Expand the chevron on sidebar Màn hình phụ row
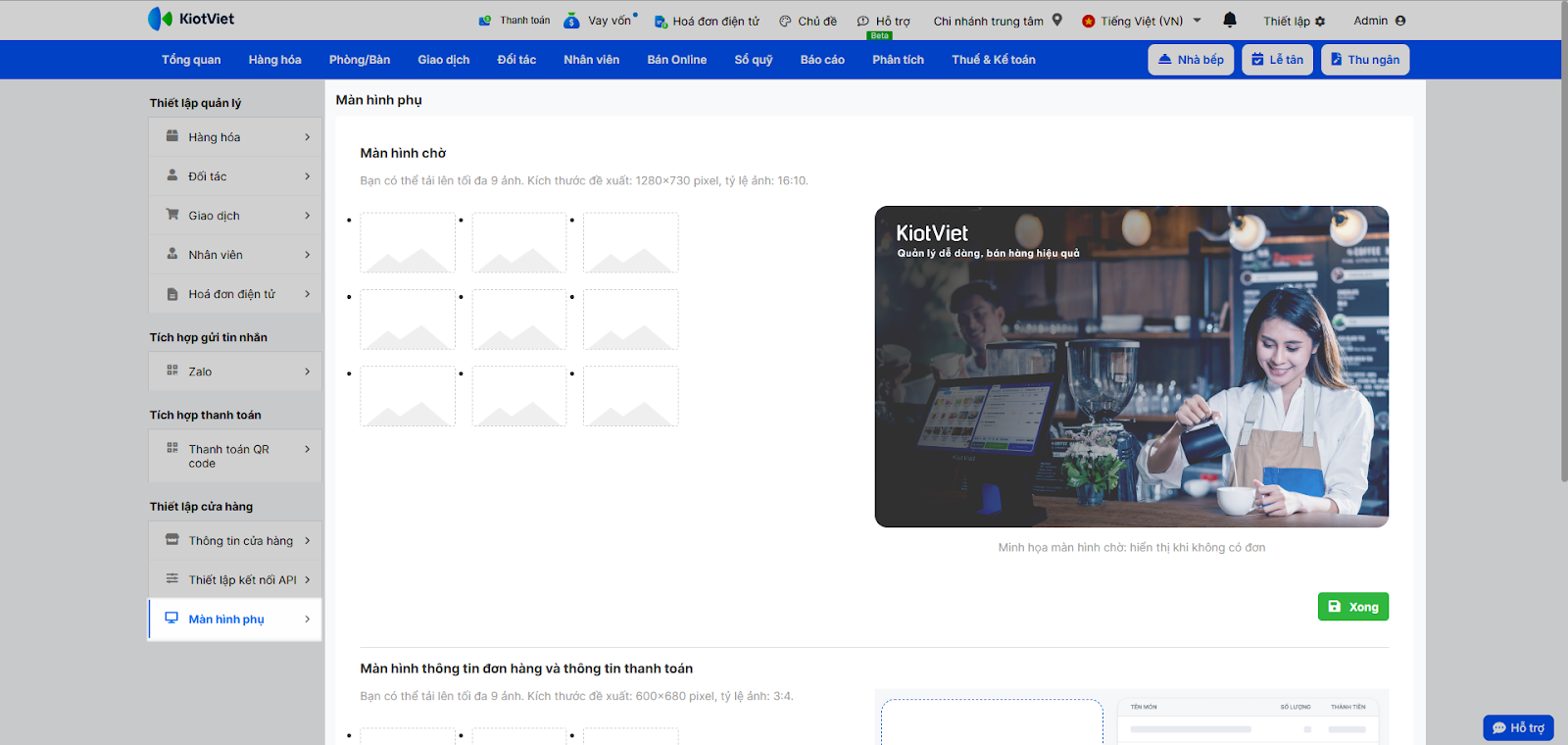The width and height of the screenshot is (1568, 745). pos(307,620)
